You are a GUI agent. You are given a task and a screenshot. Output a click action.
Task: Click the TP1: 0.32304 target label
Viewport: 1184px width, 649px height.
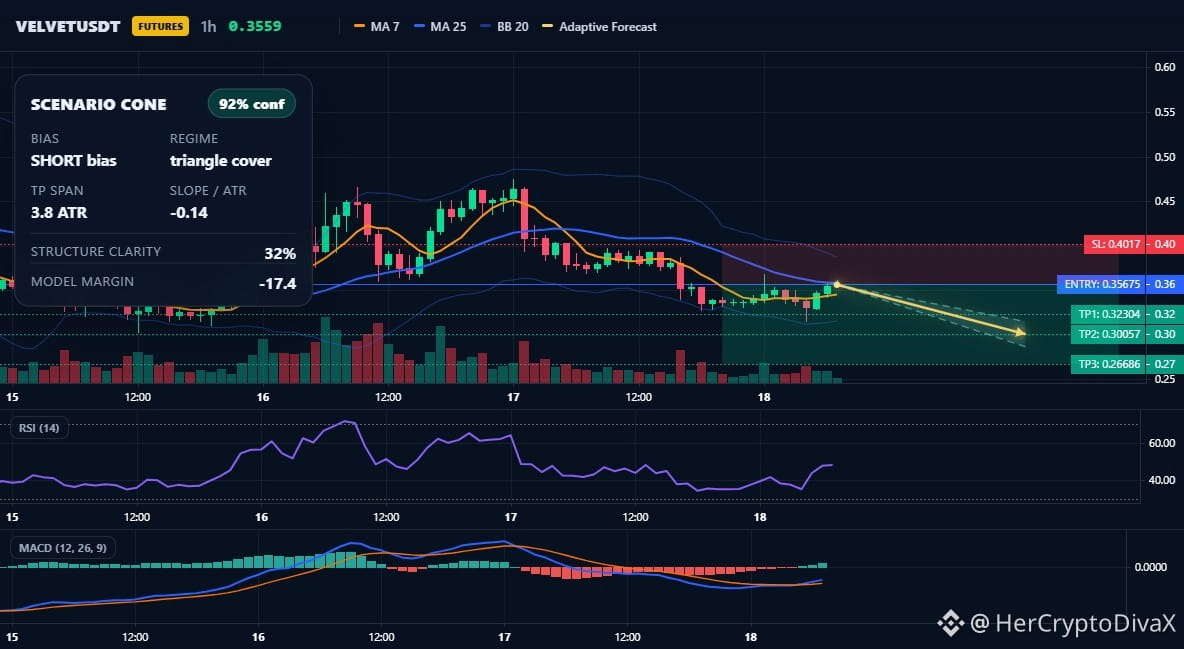click(x=1109, y=314)
